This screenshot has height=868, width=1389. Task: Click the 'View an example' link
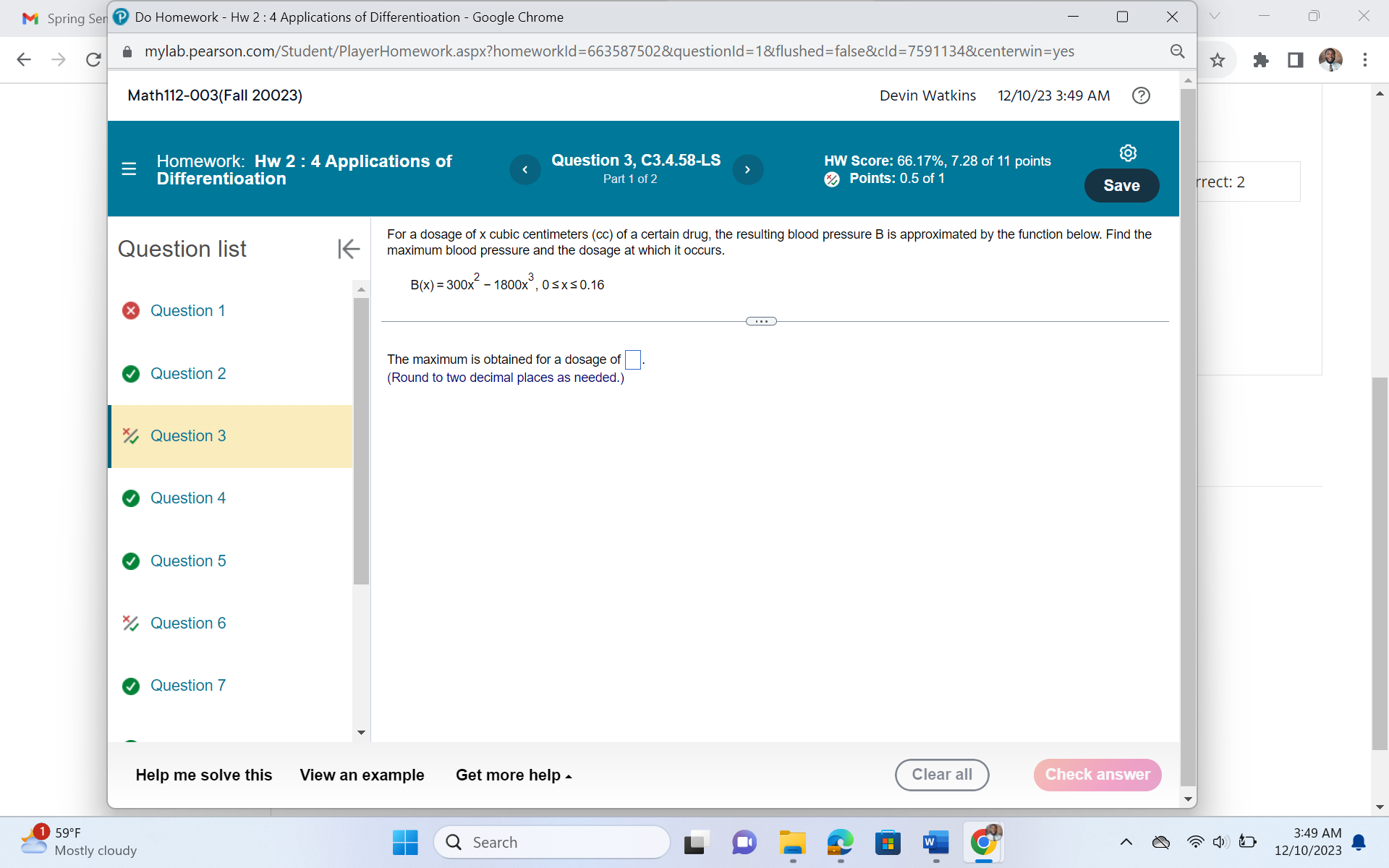point(362,774)
